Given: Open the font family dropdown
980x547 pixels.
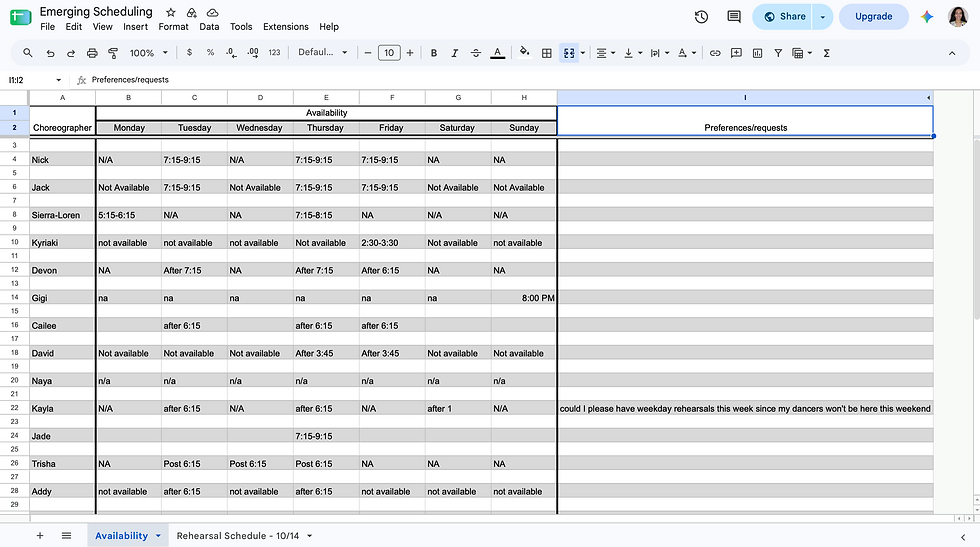Looking at the screenshot, I should pyautogui.click(x=322, y=53).
